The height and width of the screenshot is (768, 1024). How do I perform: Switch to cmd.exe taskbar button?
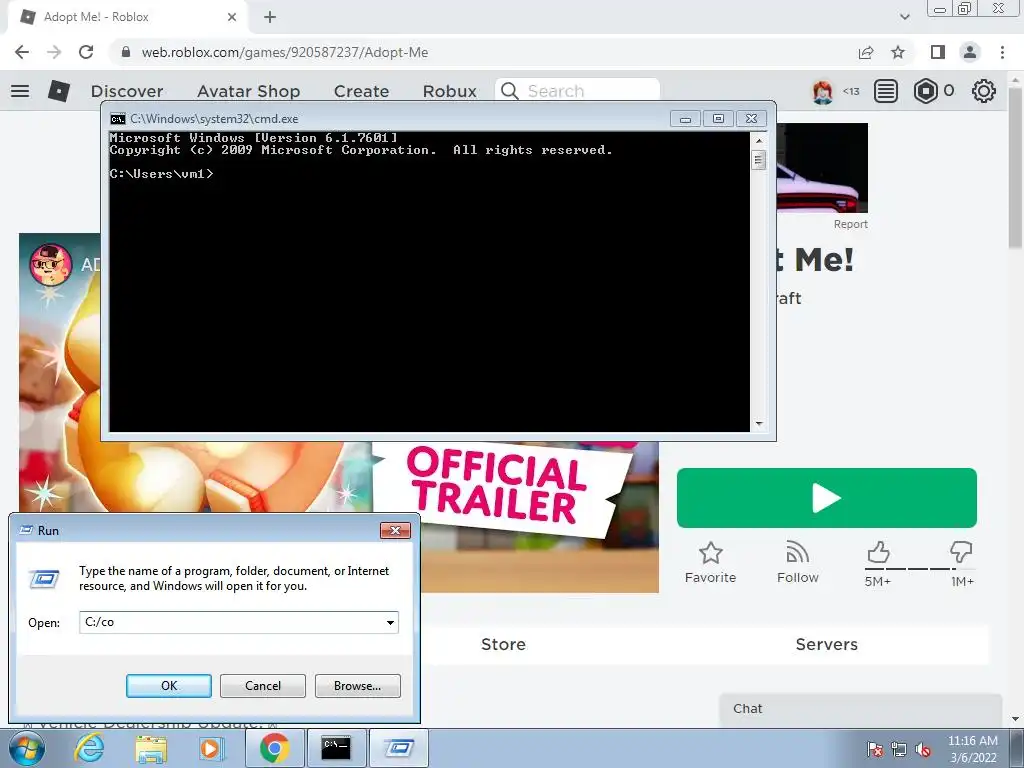click(336, 748)
